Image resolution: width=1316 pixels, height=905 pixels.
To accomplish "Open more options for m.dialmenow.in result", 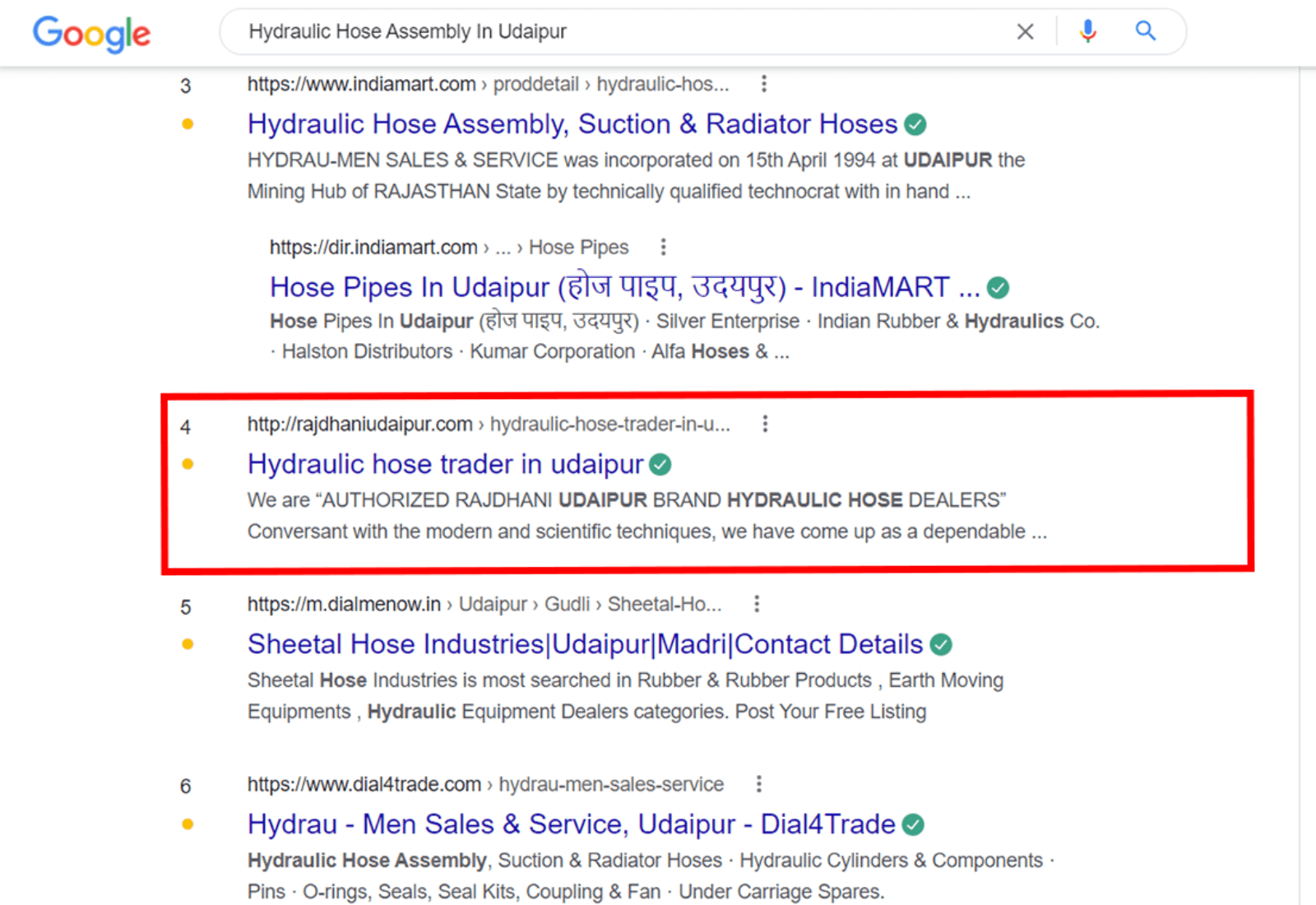I will click(x=757, y=604).
